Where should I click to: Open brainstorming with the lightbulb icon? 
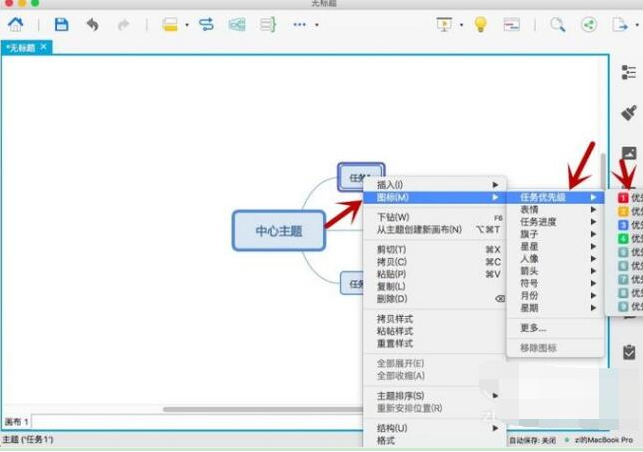click(x=480, y=25)
